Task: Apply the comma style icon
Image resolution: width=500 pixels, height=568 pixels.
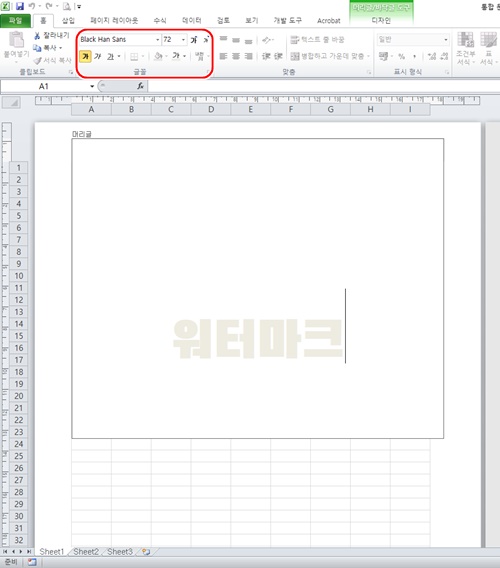Action: (414, 57)
